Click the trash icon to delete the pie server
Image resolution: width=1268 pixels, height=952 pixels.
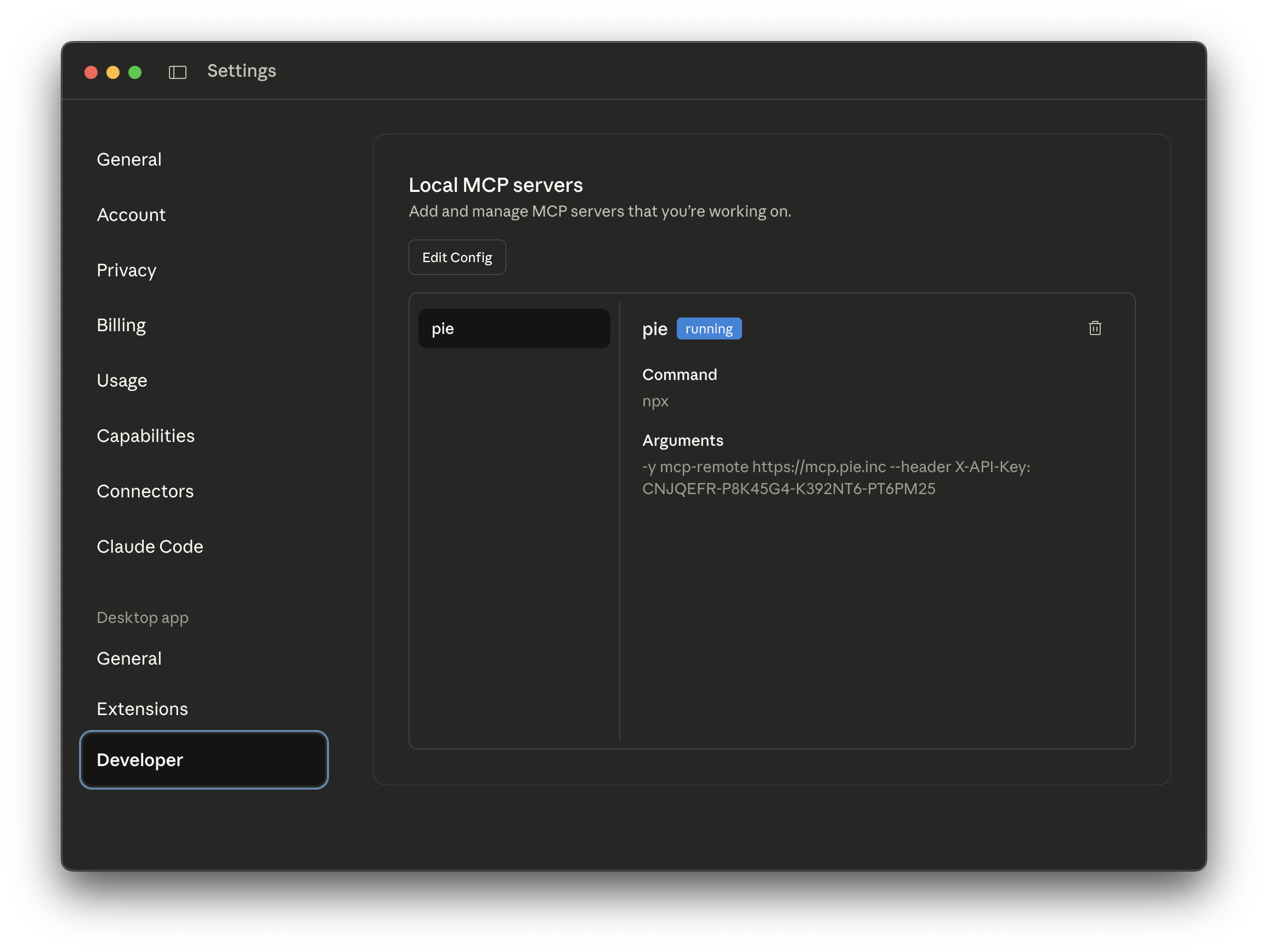tap(1095, 328)
